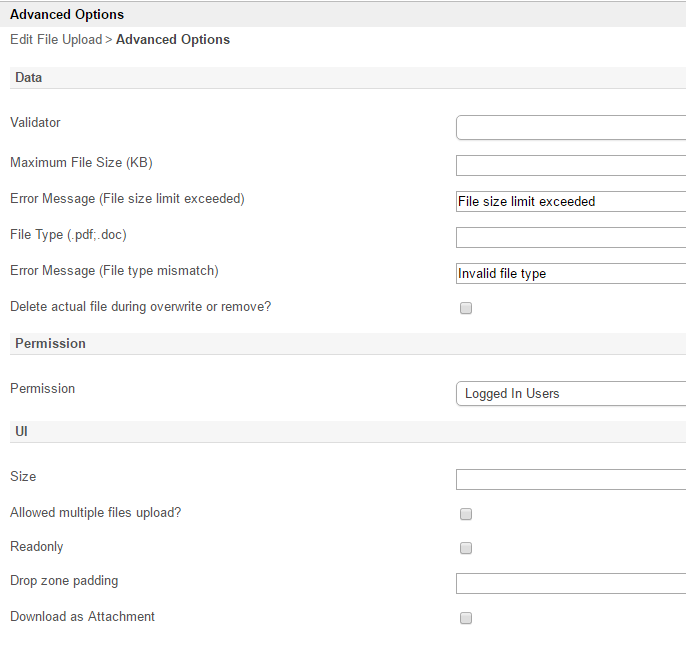Select the Data section header
686x645 pixels.
[29, 77]
